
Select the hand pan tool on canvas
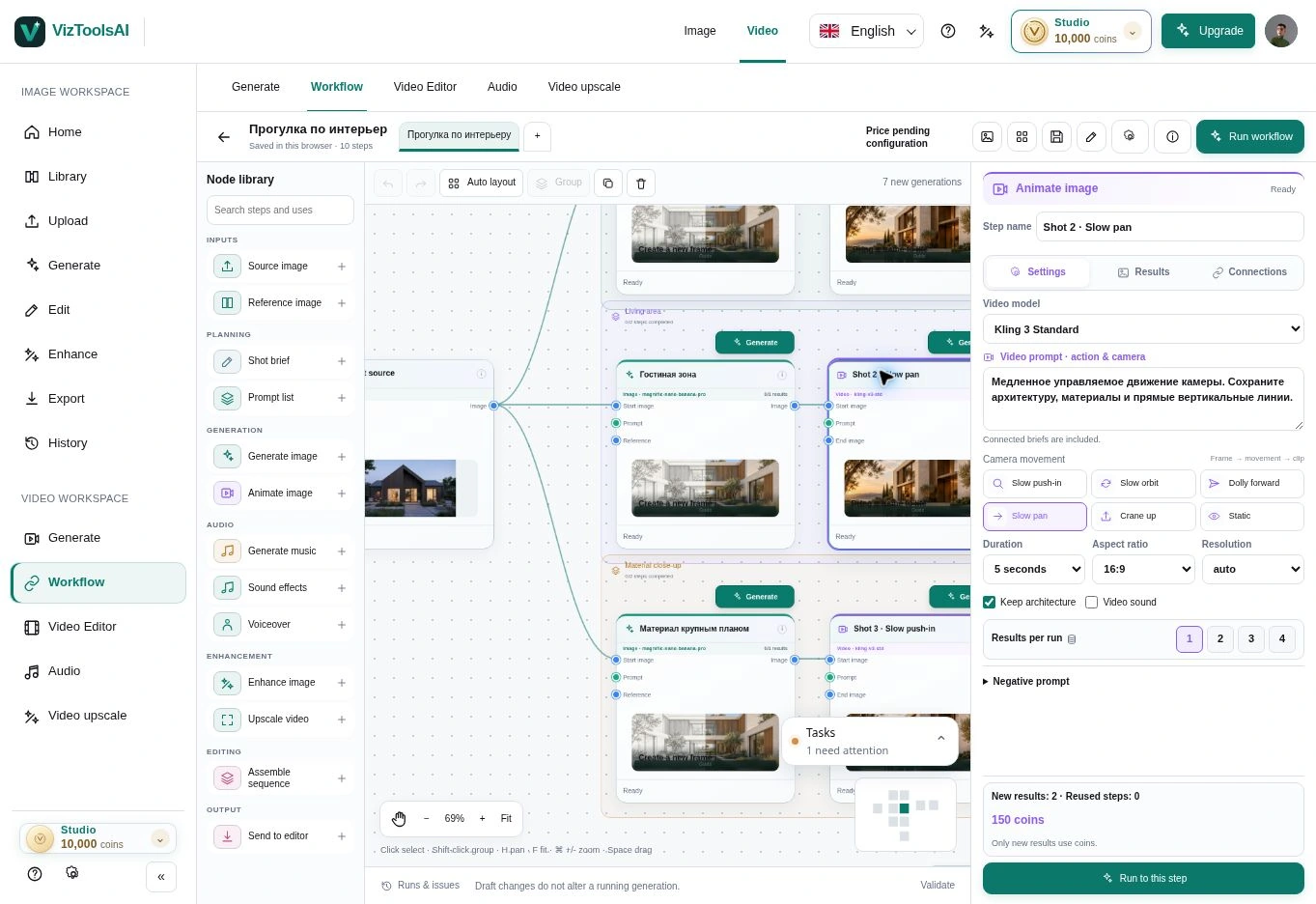pos(399,819)
